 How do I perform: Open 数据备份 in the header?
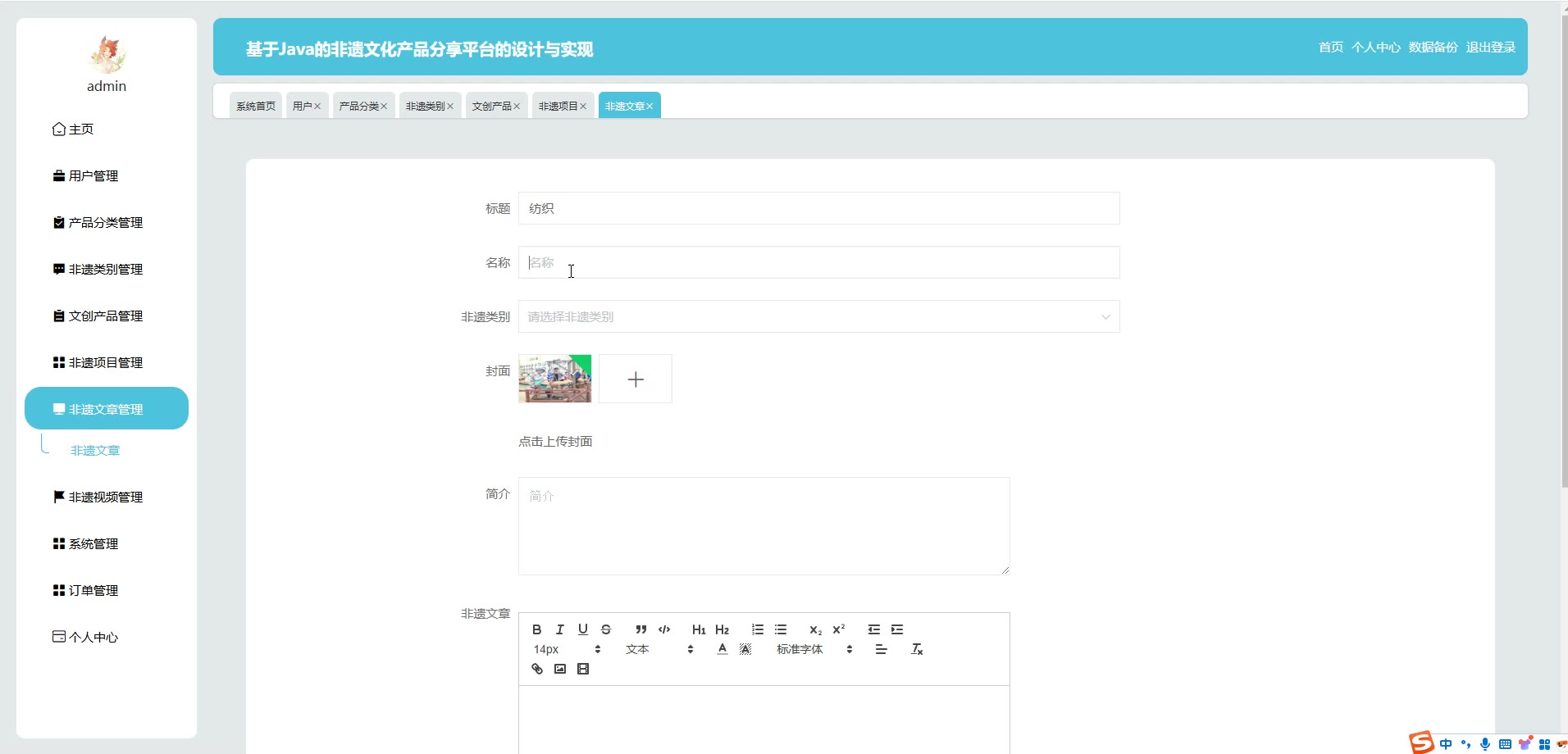pos(1434,47)
